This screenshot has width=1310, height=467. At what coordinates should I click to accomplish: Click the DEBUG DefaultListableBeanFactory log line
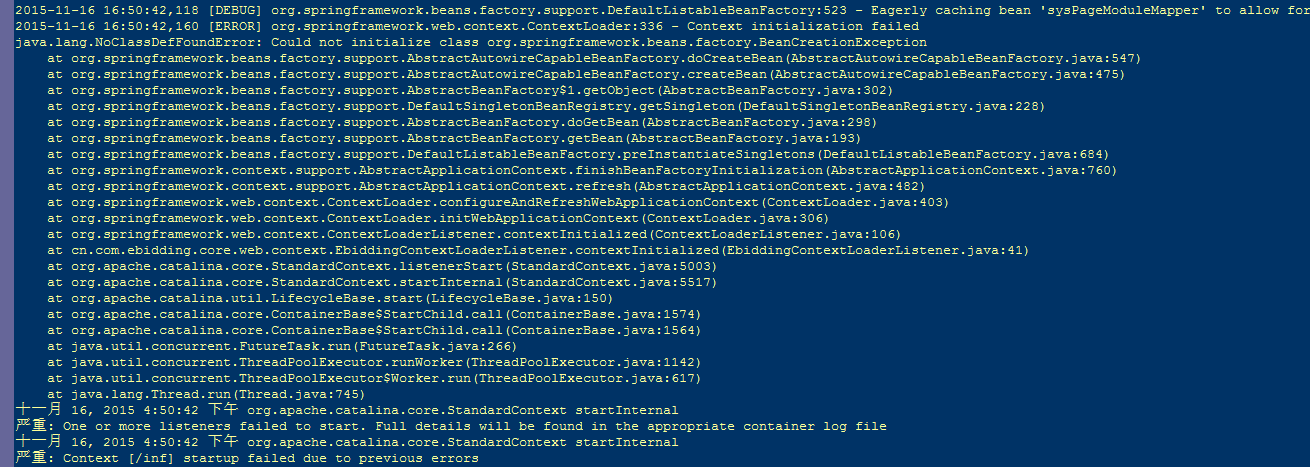point(663,11)
